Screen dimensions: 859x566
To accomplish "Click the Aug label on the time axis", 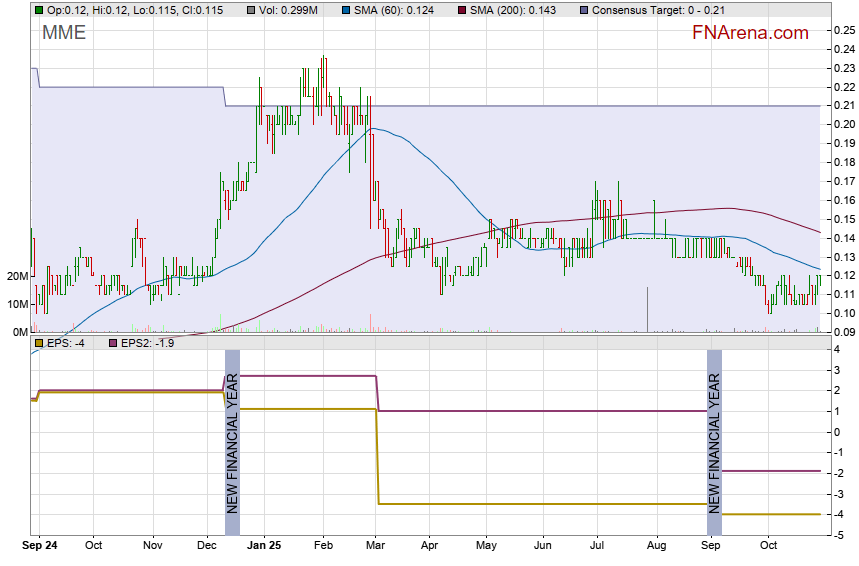I will tap(656, 546).
